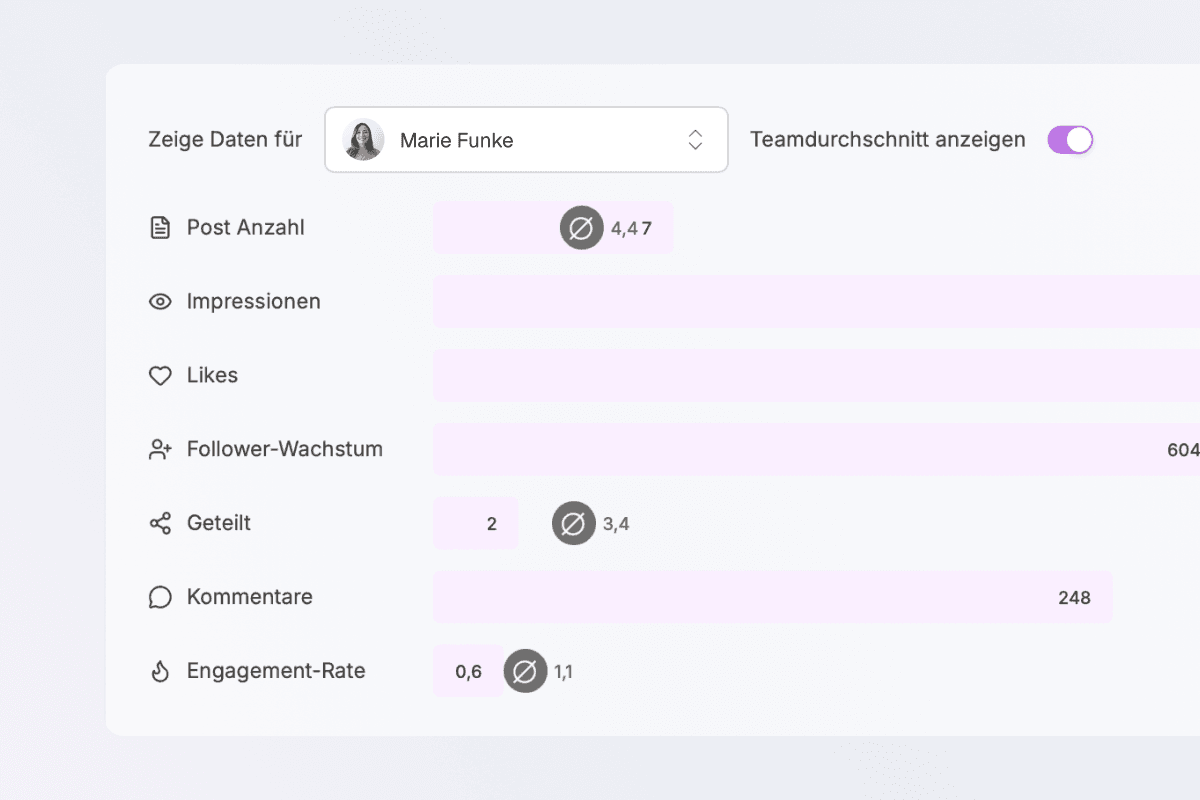Click the Teamdurchschnitt anzeigen label

click(x=887, y=140)
